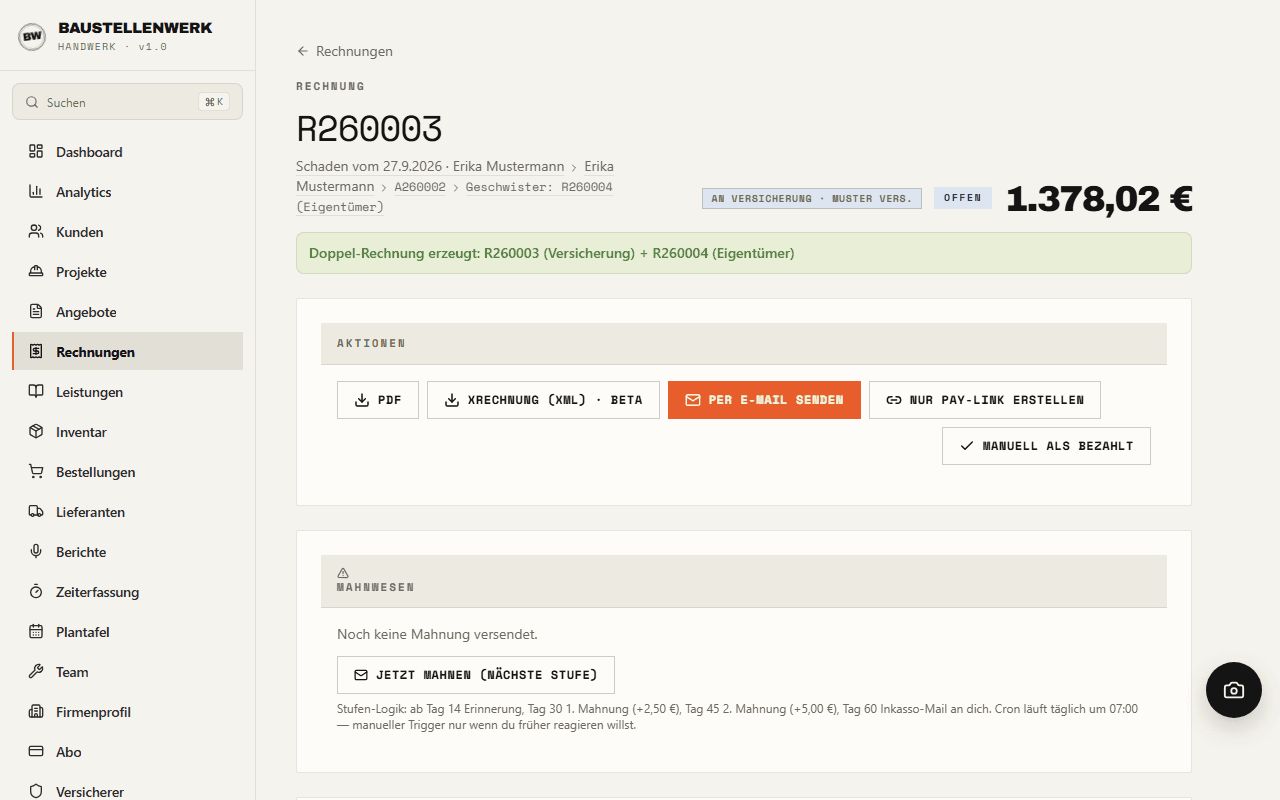Click the Zeiterfassung stopwatch icon
1280x800 pixels.
click(36, 592)
